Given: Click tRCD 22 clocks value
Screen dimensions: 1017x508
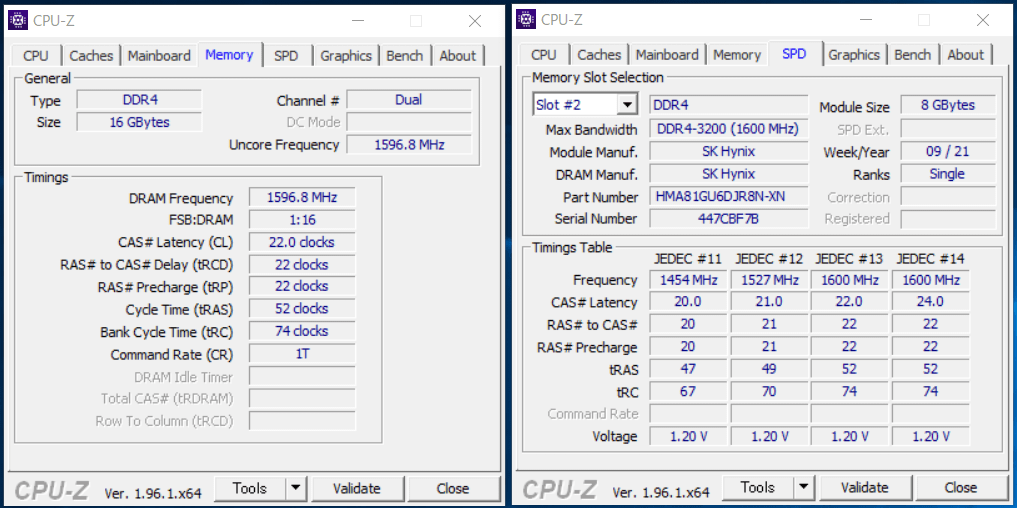Looking at the screenshot, I should click(x=302, y=265).
